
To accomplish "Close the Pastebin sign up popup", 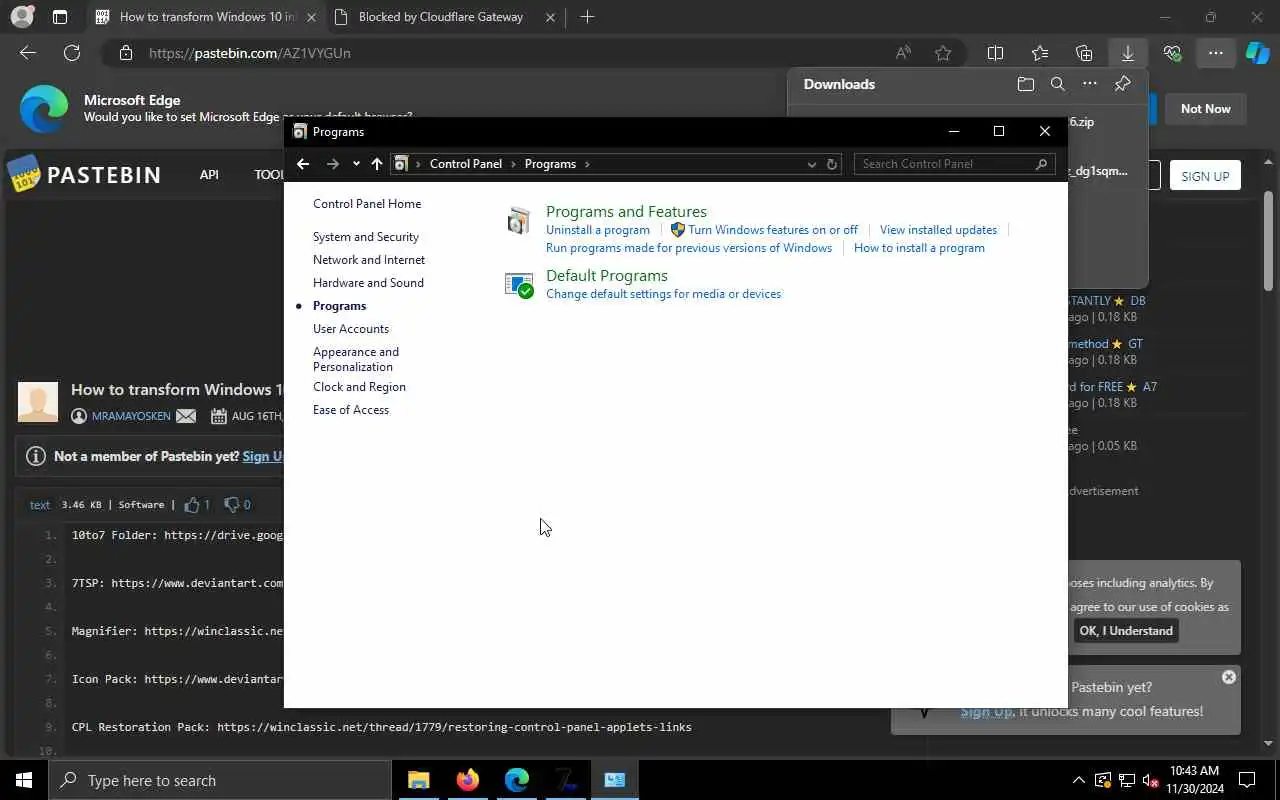I will (x=1229, y=677).
